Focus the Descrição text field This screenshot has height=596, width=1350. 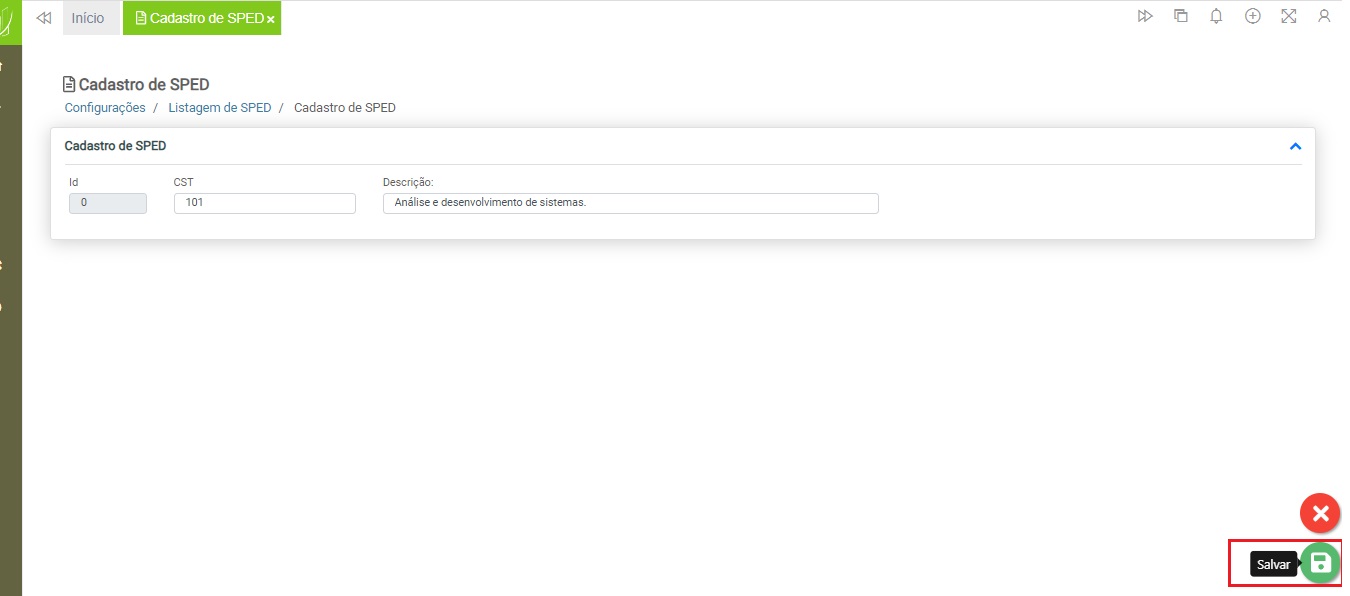click(630, 203)
